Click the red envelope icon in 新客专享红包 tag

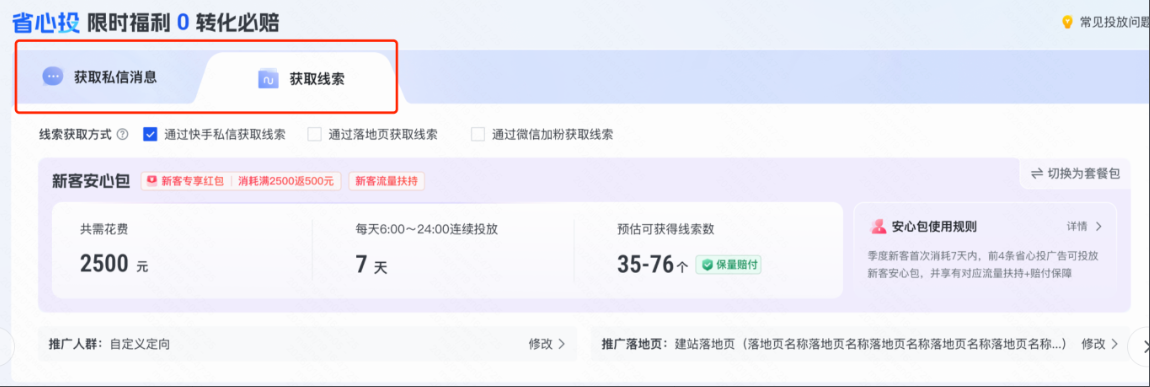coord(153,180)
